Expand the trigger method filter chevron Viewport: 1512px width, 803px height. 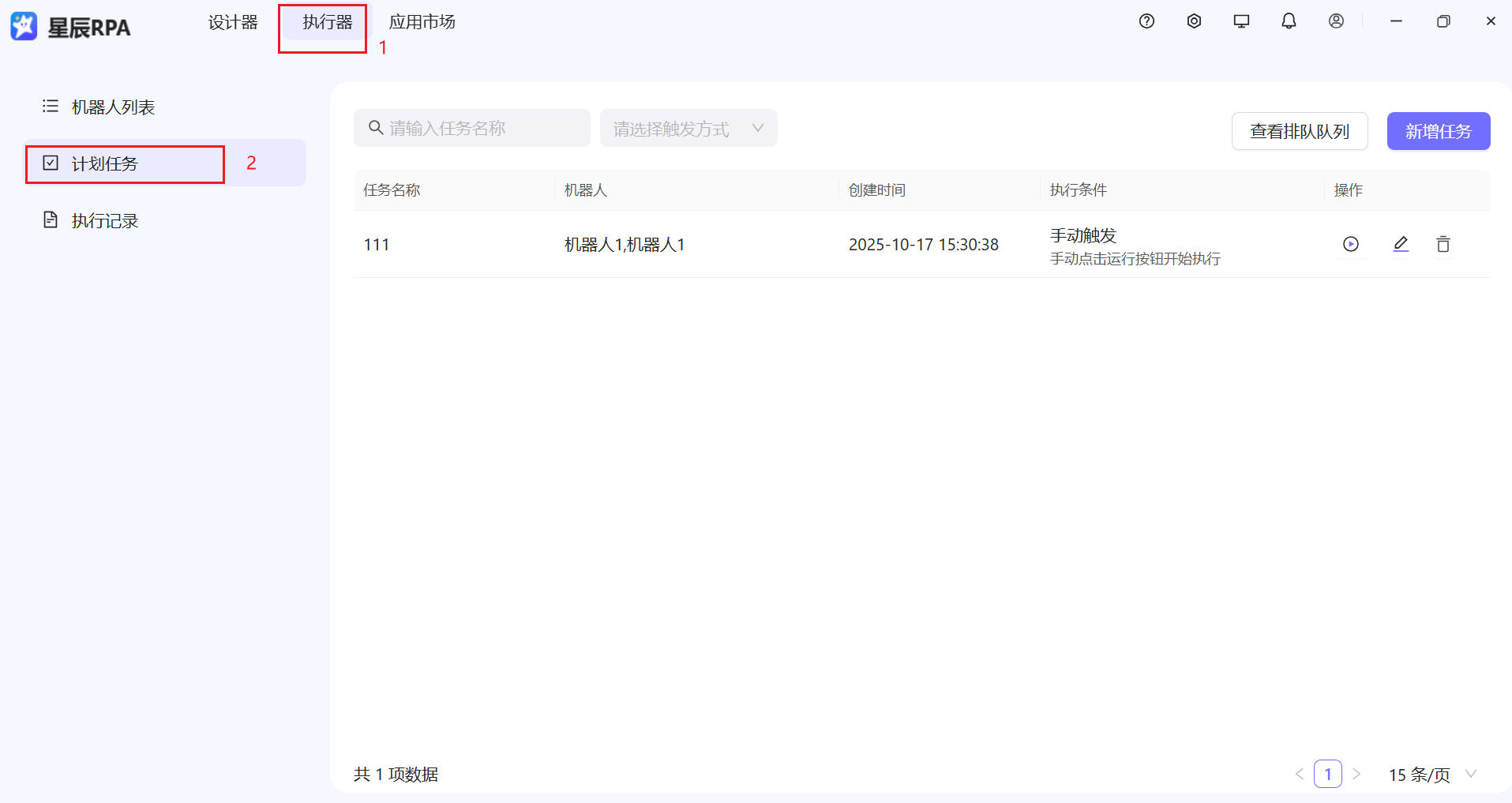(756, 128)
